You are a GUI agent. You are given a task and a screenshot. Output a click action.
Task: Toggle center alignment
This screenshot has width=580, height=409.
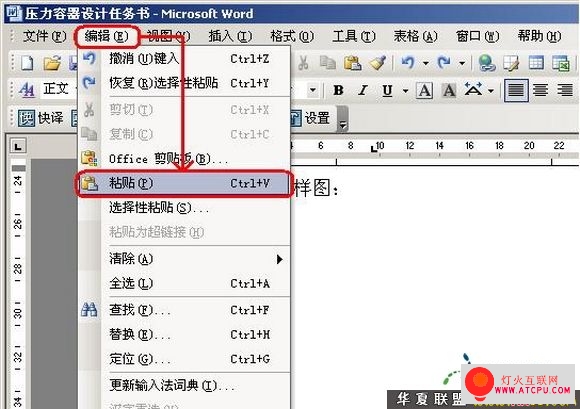click(x=540, y=90)
